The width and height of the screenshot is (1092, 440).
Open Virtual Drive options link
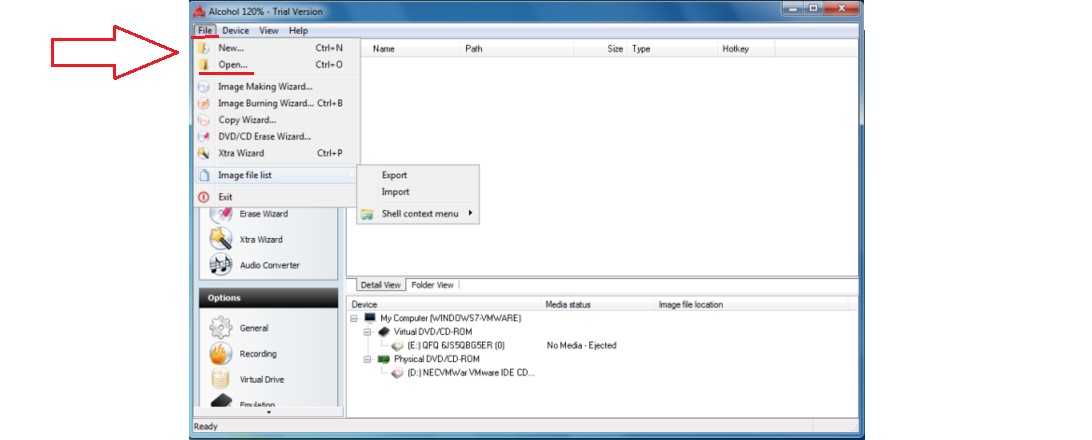point(262,379)
